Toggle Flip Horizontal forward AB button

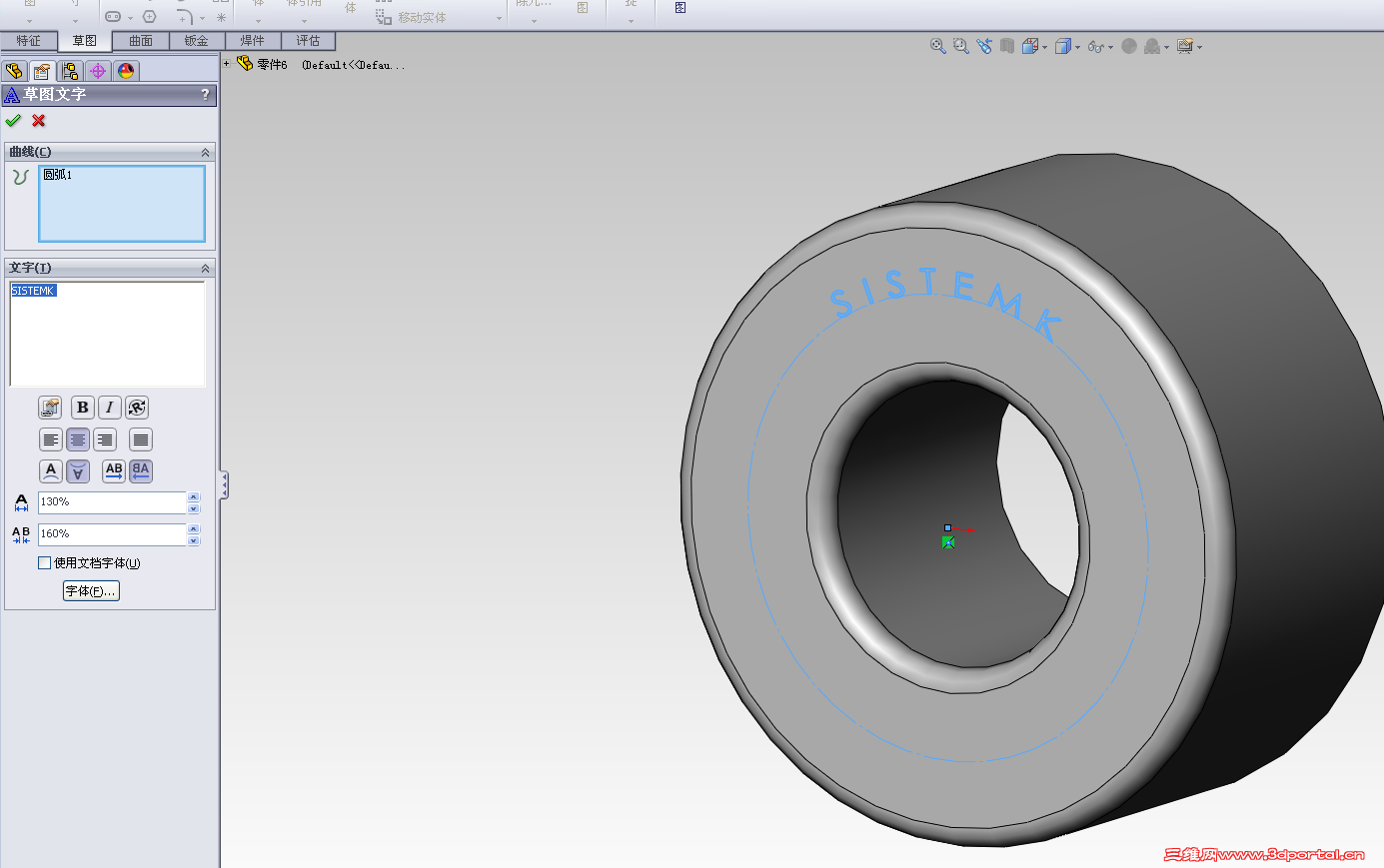coord(114,471)
